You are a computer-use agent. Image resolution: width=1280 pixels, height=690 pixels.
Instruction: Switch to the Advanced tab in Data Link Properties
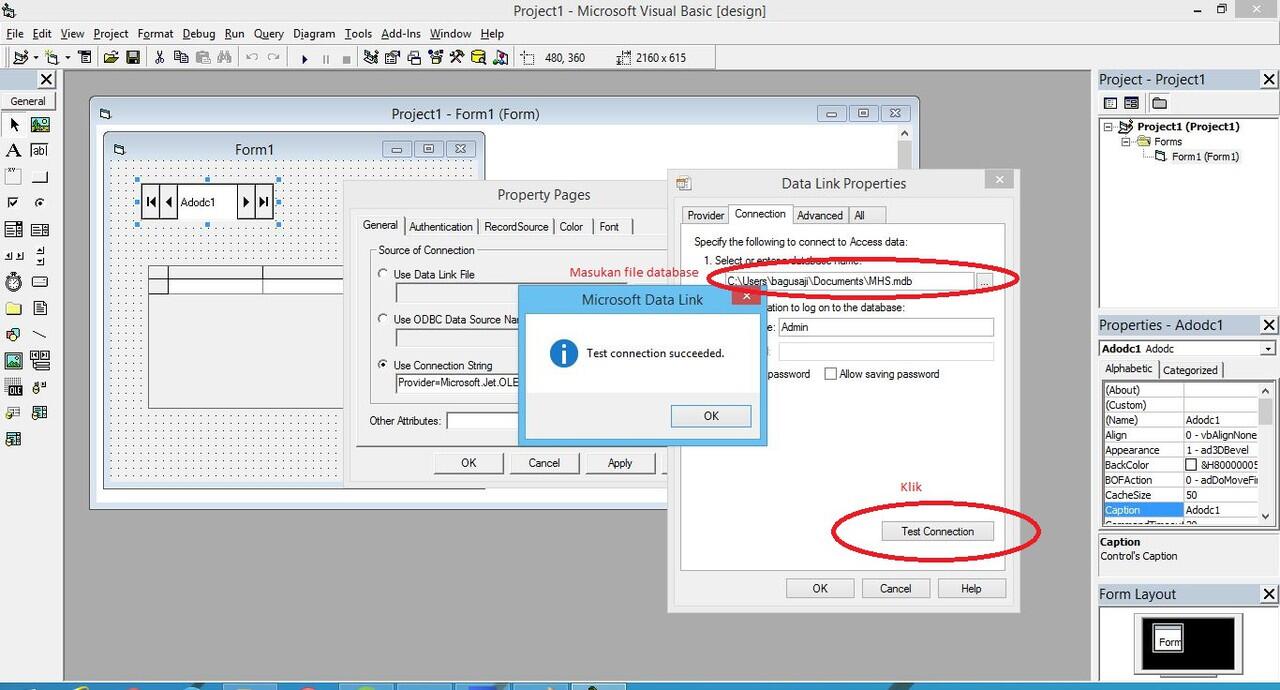(x=820, y=215)
